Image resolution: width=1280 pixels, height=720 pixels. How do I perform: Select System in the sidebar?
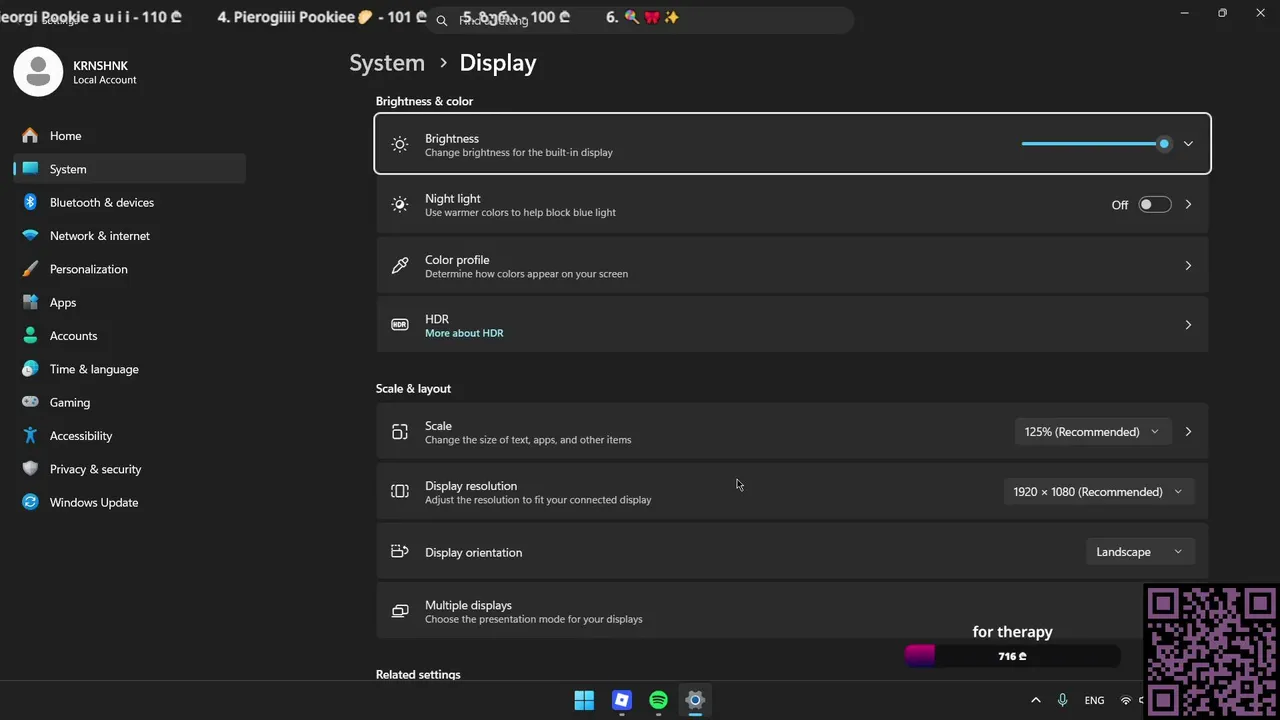point(130,169)
